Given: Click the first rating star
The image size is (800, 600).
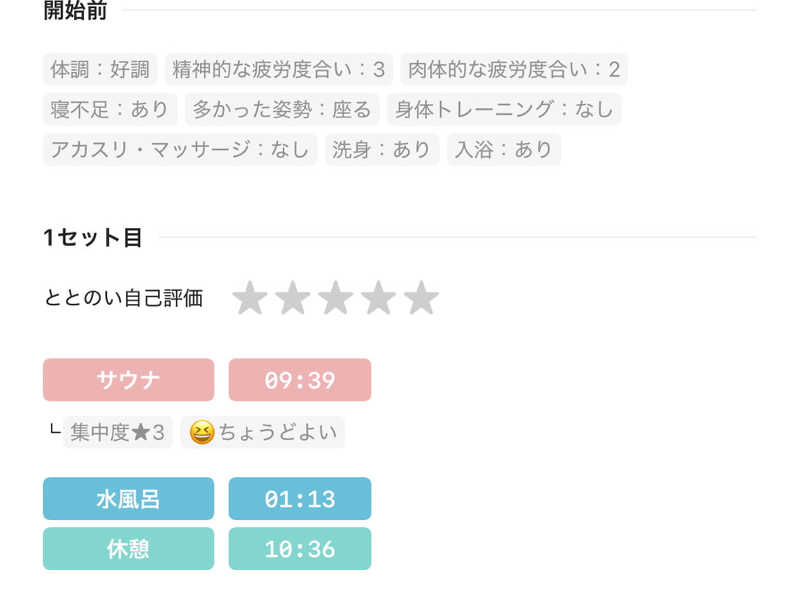Looking at the screenshot, I should [249, 298].
